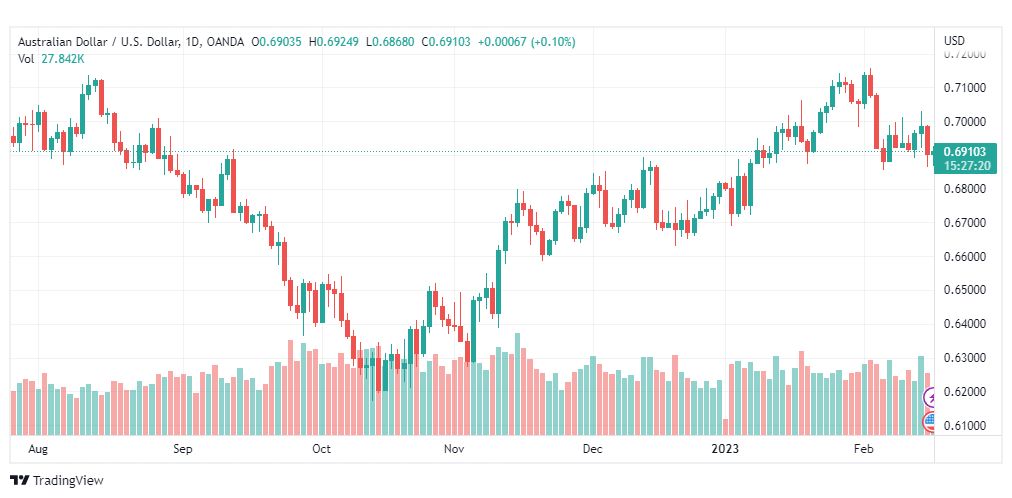Click the 0.63000 price scale label
1012x498 pixels.
coord(964,358)
